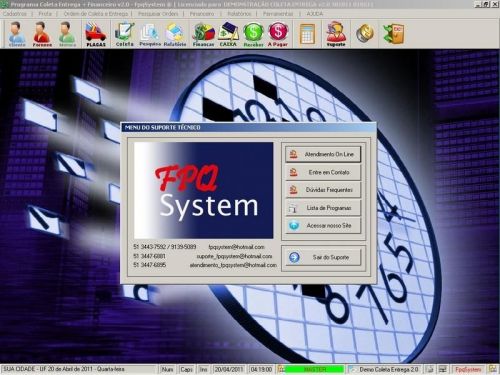Click the MENU DO SUPORTE TÉCNICO title bar
The height and width of the screenshot is (375, 500).
point(248,127)
